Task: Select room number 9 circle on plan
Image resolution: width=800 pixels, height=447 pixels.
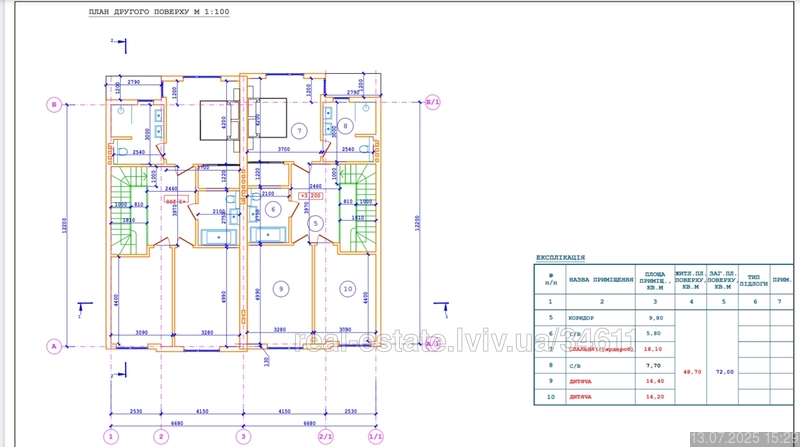Action: click(282, 288)
